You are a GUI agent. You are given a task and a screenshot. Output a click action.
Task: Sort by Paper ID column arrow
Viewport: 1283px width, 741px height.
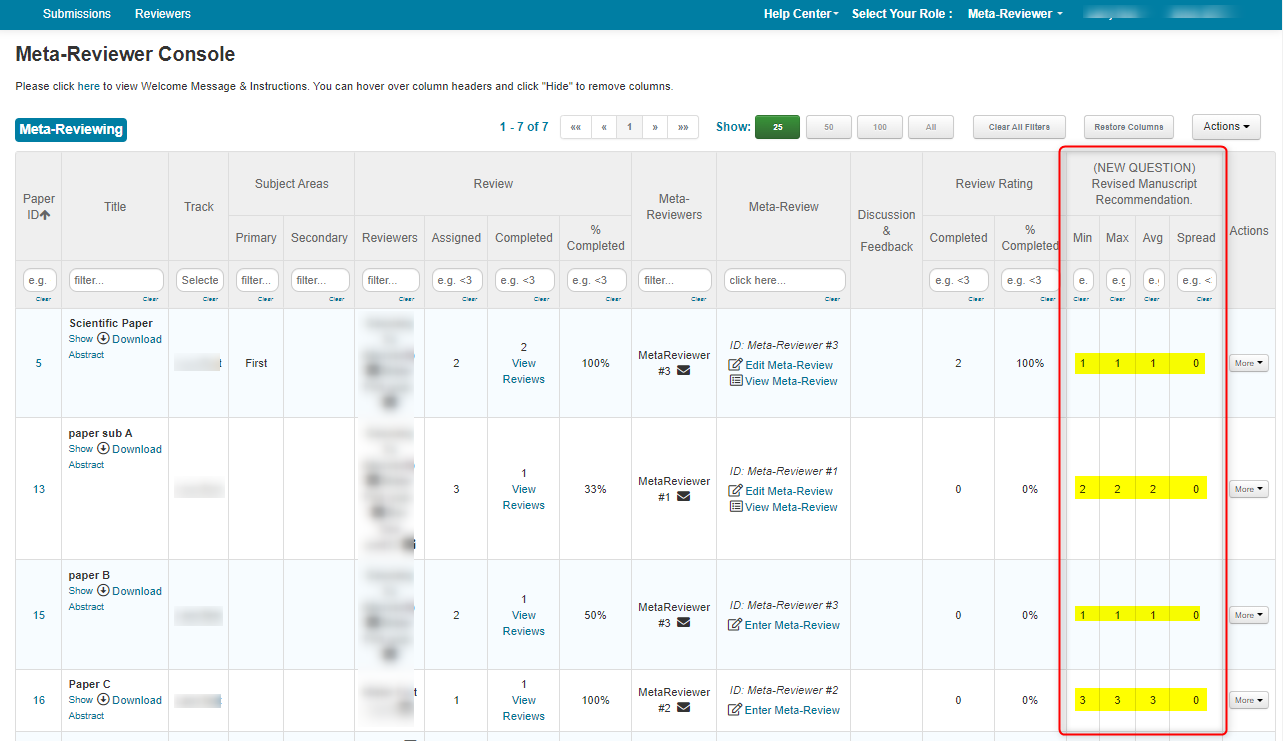point(45,215)
